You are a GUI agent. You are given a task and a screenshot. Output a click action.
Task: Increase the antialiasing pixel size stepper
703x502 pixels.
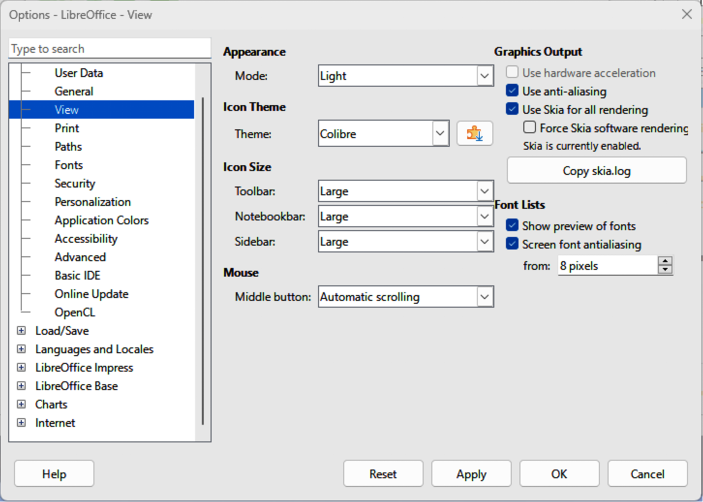665,261
